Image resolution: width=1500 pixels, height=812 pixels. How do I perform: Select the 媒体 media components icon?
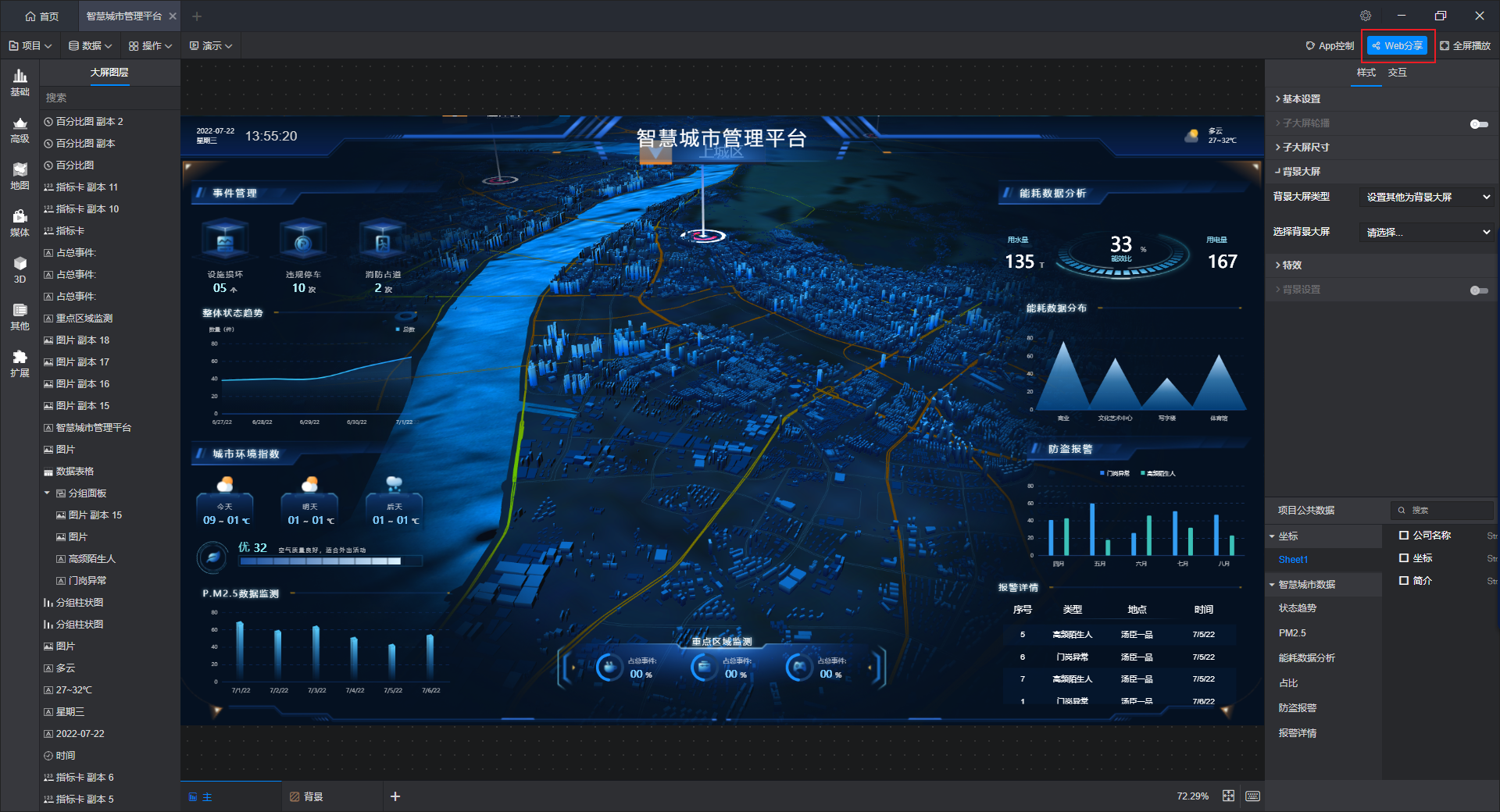click(x=20, y=223)
